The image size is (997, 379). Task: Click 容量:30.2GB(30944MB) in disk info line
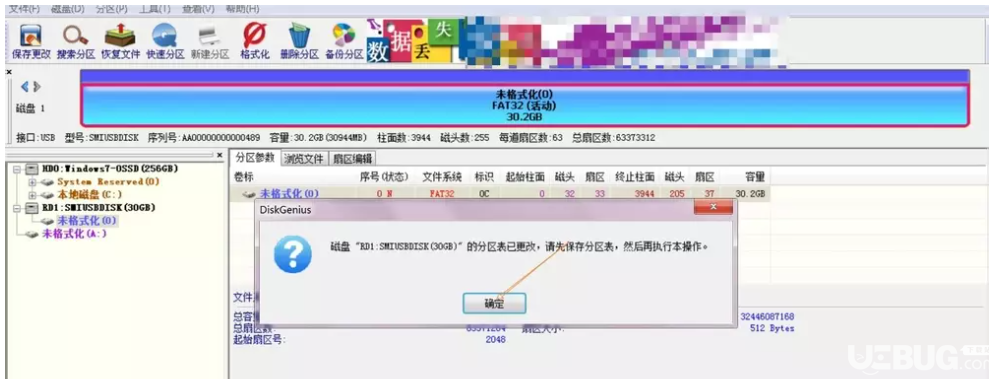318,137
